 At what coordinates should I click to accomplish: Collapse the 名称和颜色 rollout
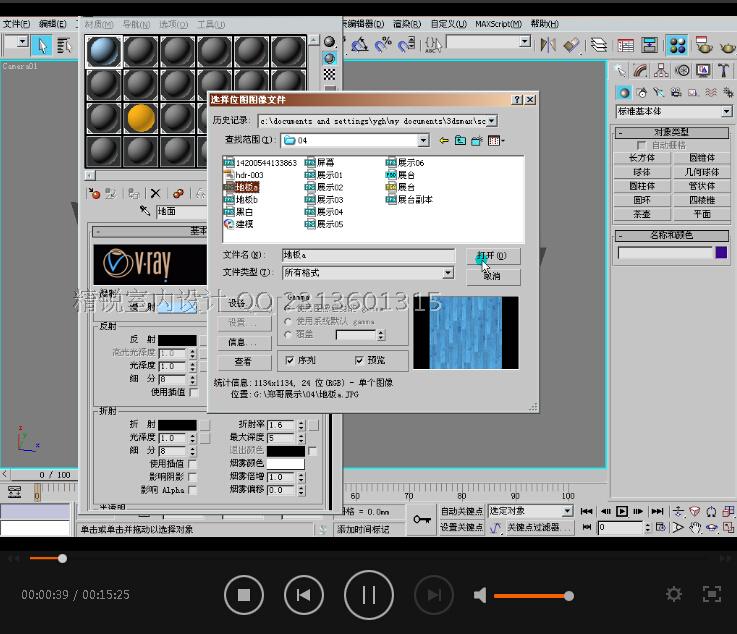click(671, 235)
